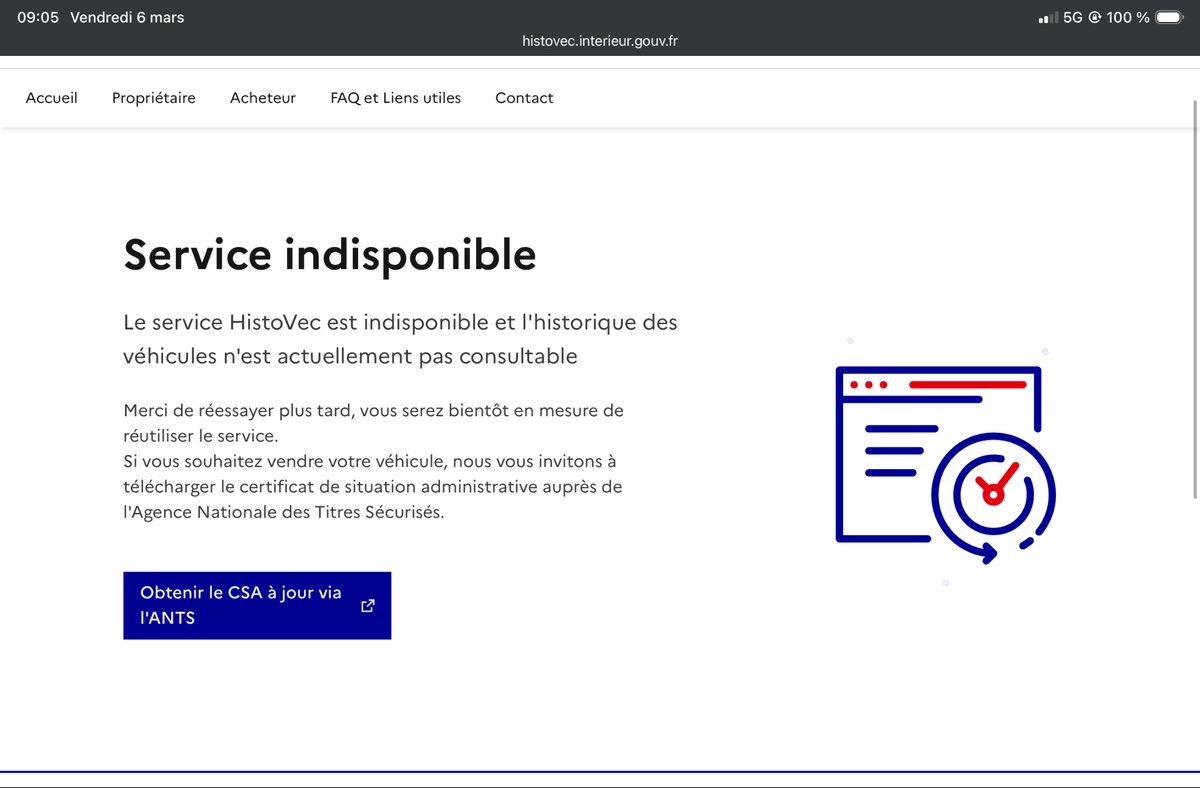Go to the Propriétaire section
This screenshot has width=1200, height=788.
point(154,98)
